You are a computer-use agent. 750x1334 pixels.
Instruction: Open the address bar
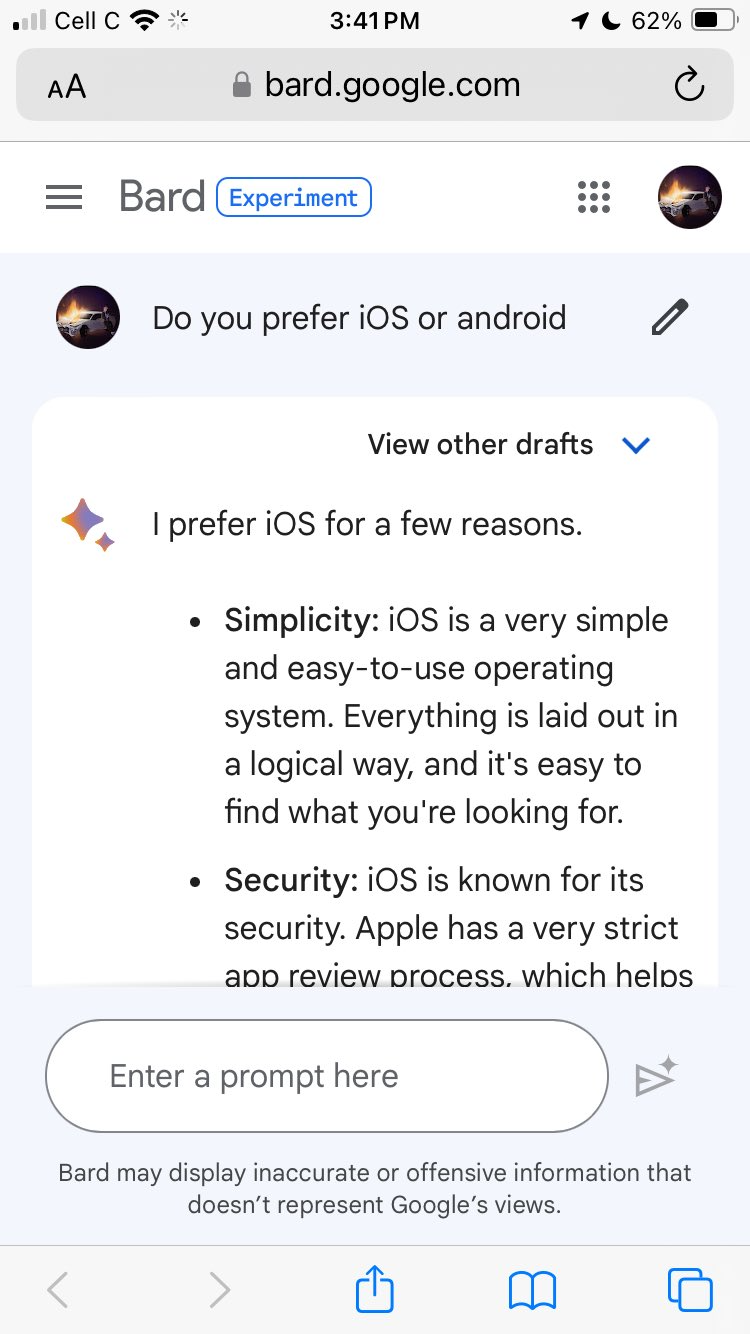click(392, 85)
